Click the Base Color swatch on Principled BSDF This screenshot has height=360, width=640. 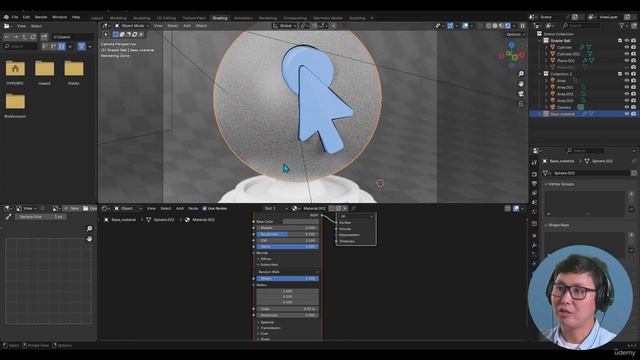click(301, 222)
